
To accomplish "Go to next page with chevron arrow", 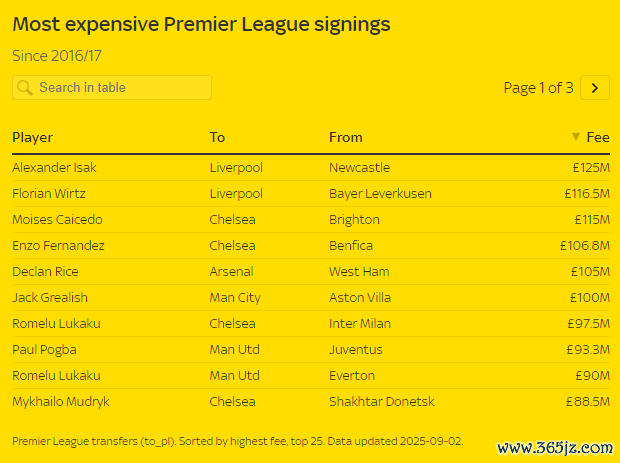I will (x=595, y=88).
